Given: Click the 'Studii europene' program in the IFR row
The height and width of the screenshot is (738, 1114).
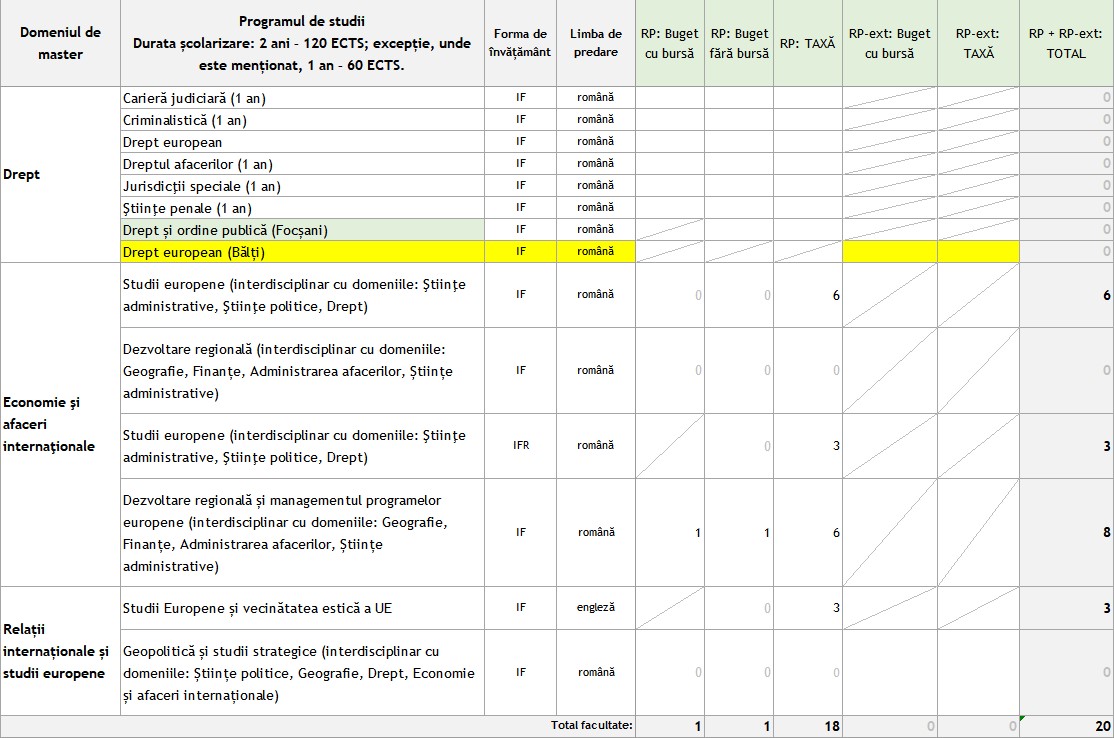Looking at the screenshot, I should (303, 446).
